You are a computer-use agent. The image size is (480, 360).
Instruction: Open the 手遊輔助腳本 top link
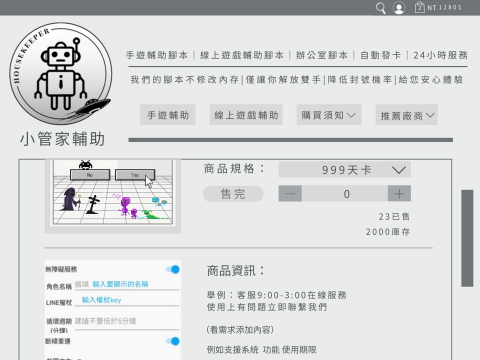pos(157,55)
